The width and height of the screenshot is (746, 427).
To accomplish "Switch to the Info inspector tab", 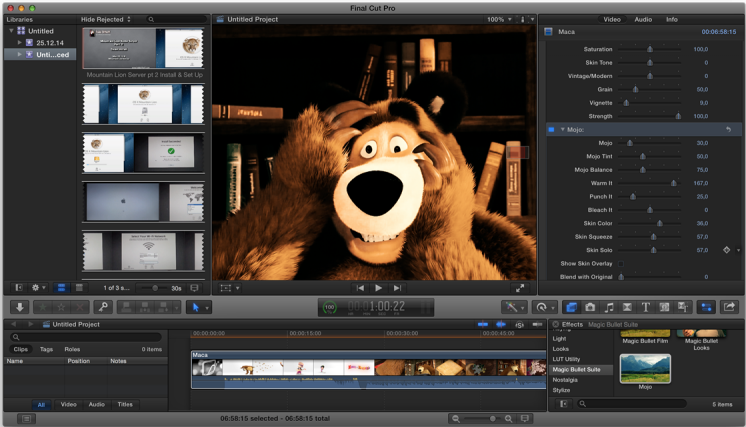I will [672, 19].
